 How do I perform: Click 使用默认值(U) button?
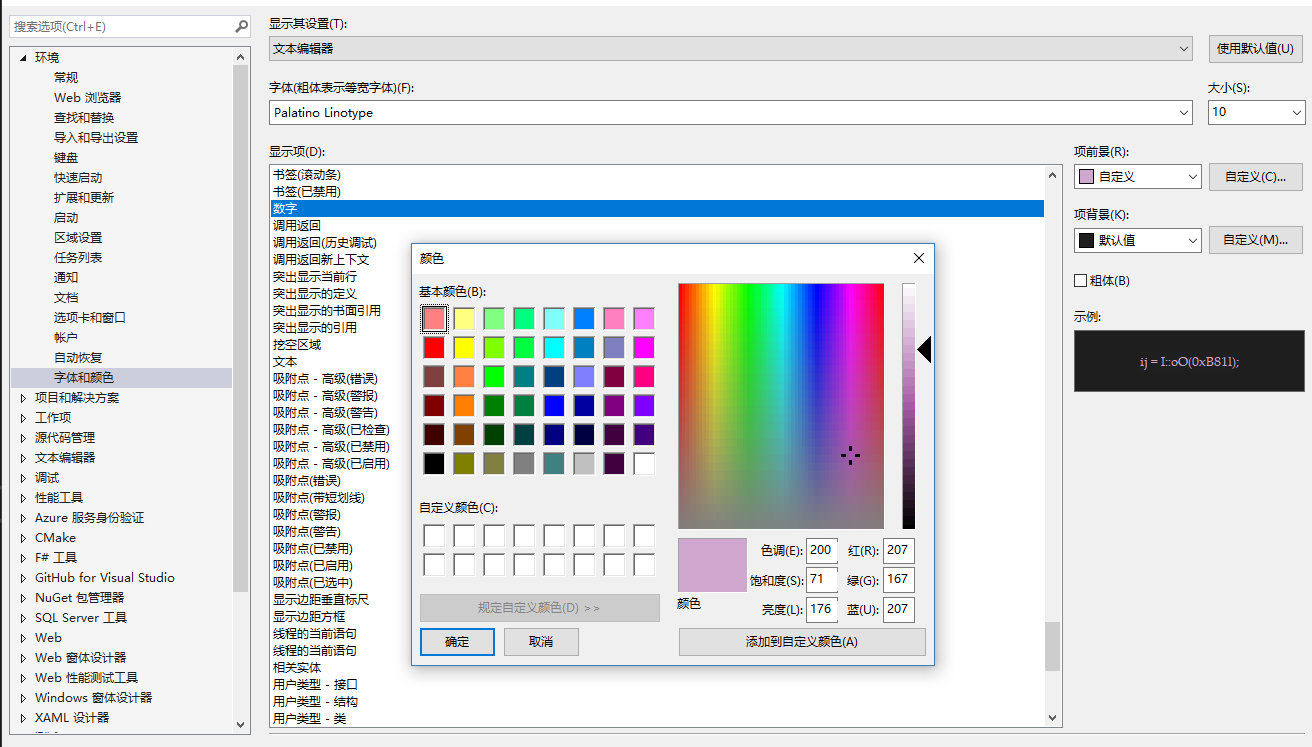pyautogui.click(x=1256, y=48)
